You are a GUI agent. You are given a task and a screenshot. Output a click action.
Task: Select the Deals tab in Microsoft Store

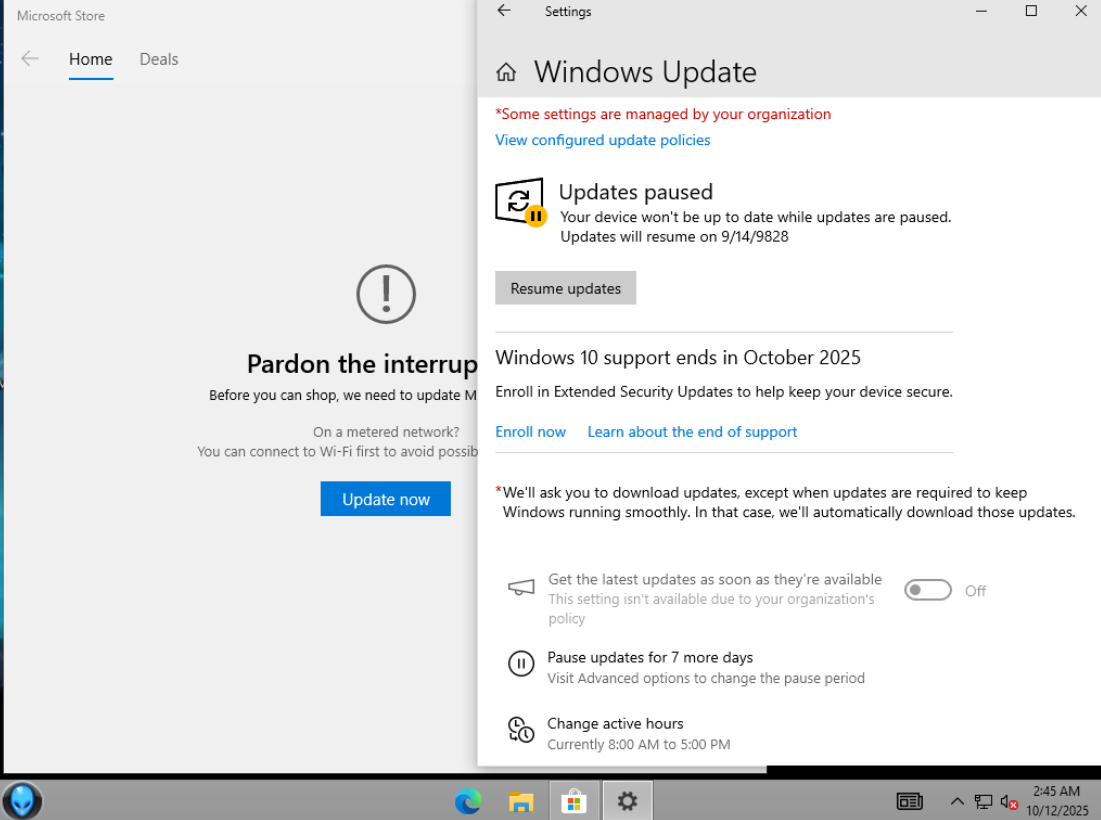[159, 60]
